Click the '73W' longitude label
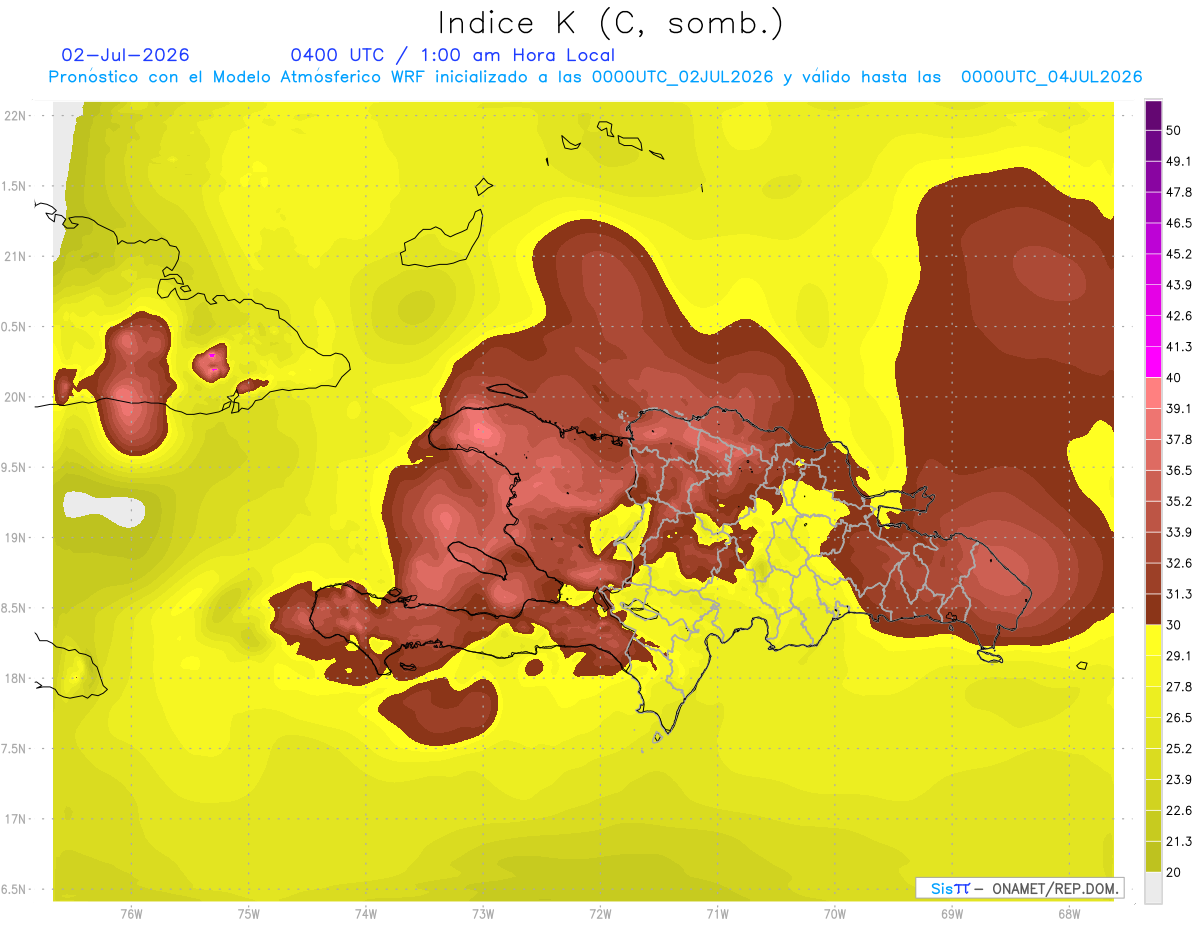 pyautogui.click(x=483, y=914)
